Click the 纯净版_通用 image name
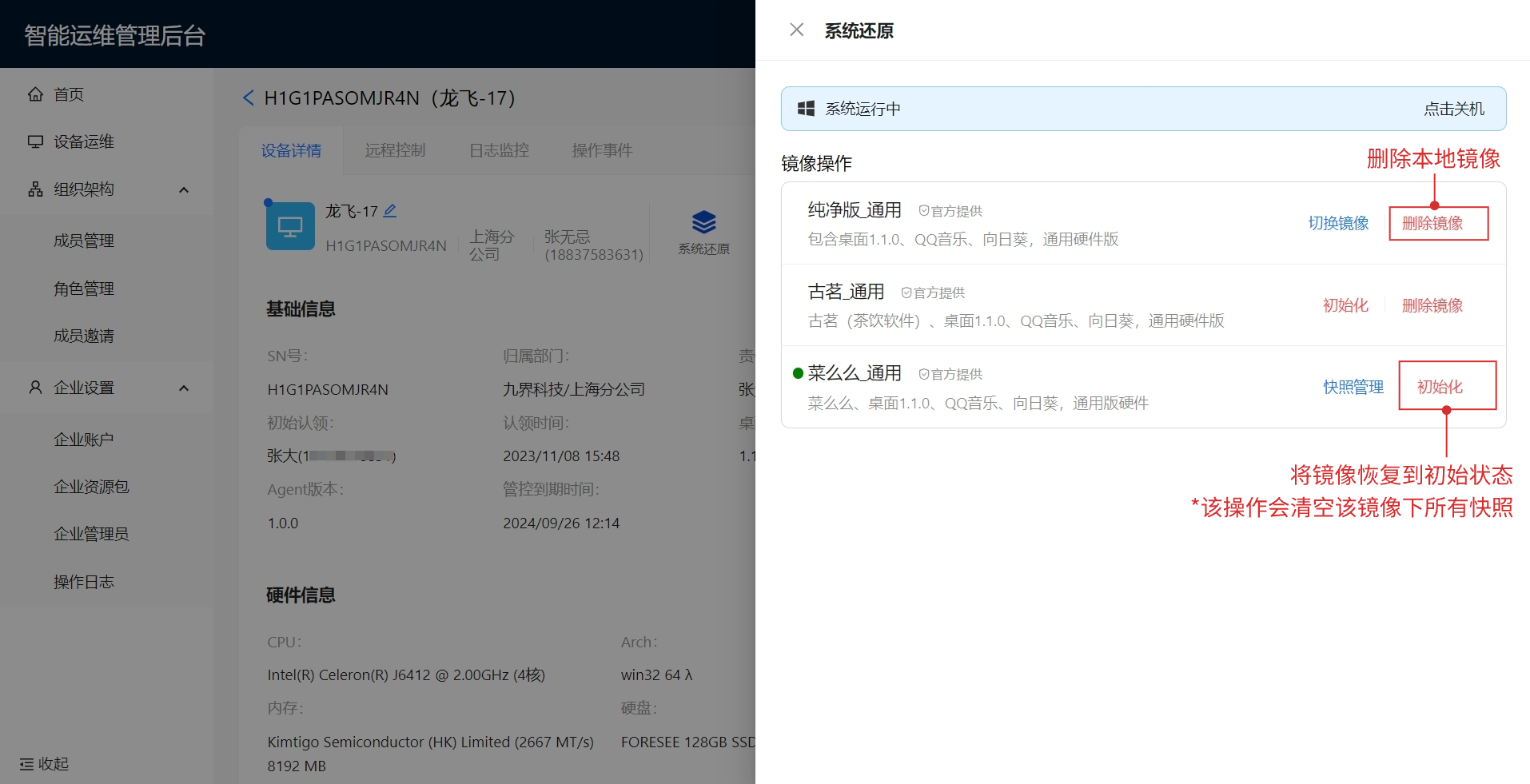The image size is (1530, 784). pyautogui.click(x=855, y=210)
